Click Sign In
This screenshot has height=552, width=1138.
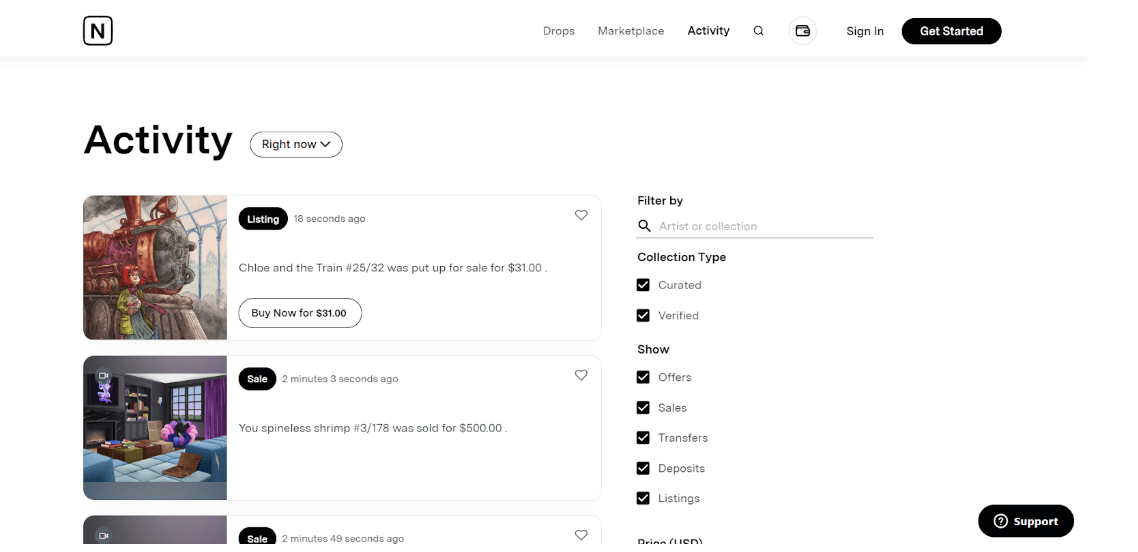[x=865, y=31]
